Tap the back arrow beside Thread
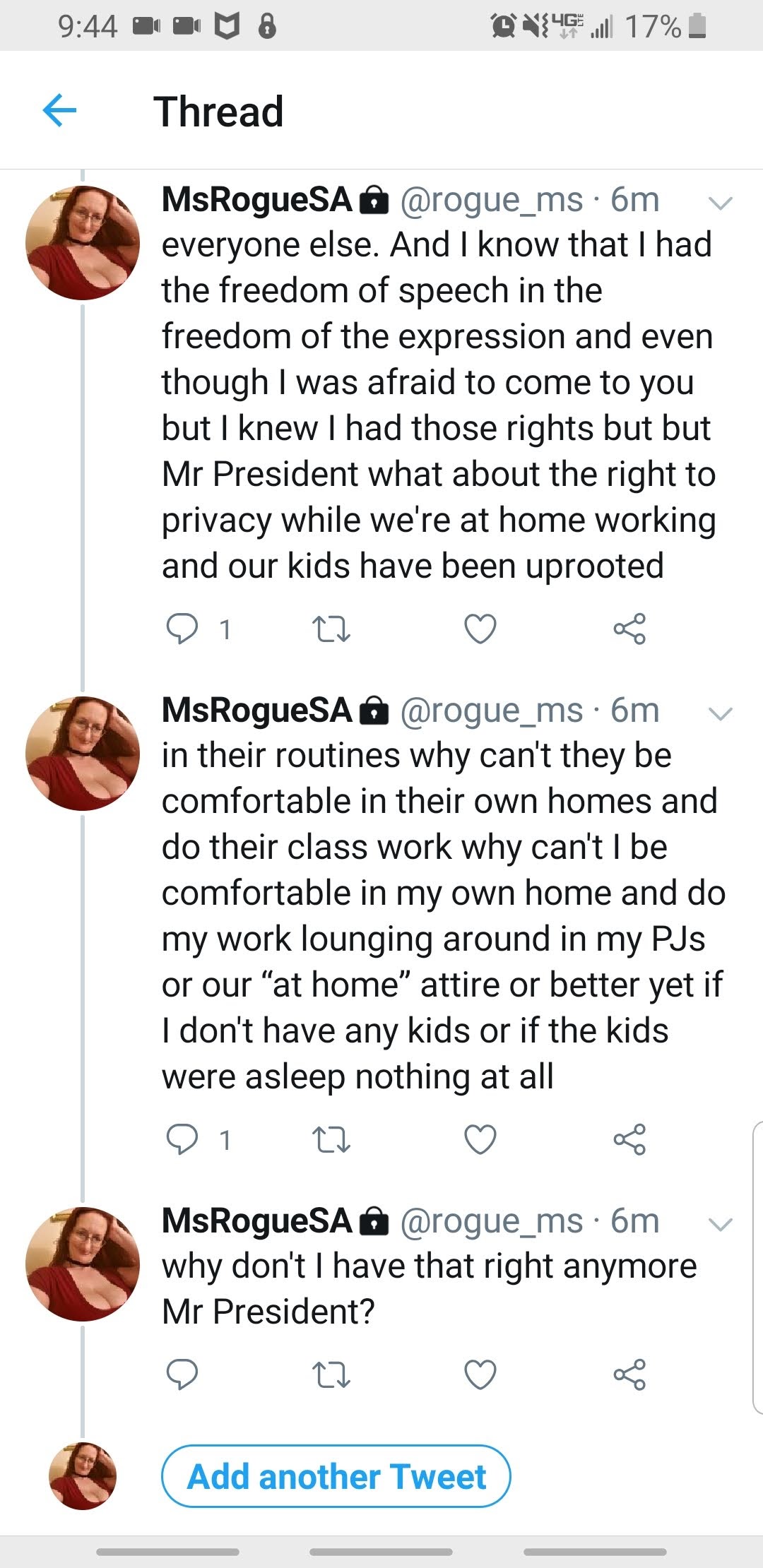763x1568 pixels. click(59, 111)
